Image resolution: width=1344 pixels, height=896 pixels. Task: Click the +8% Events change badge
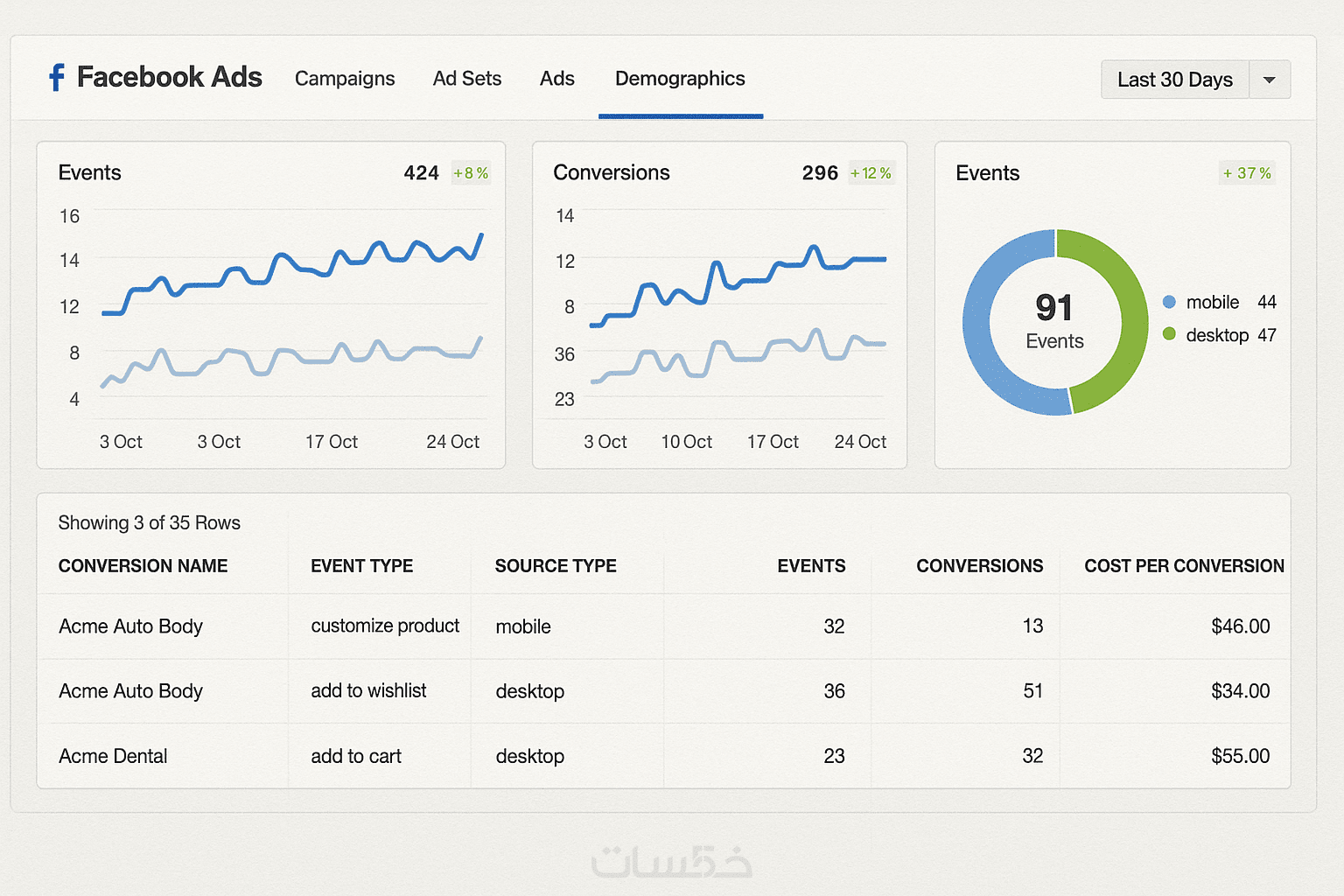(x=471, y=173)
